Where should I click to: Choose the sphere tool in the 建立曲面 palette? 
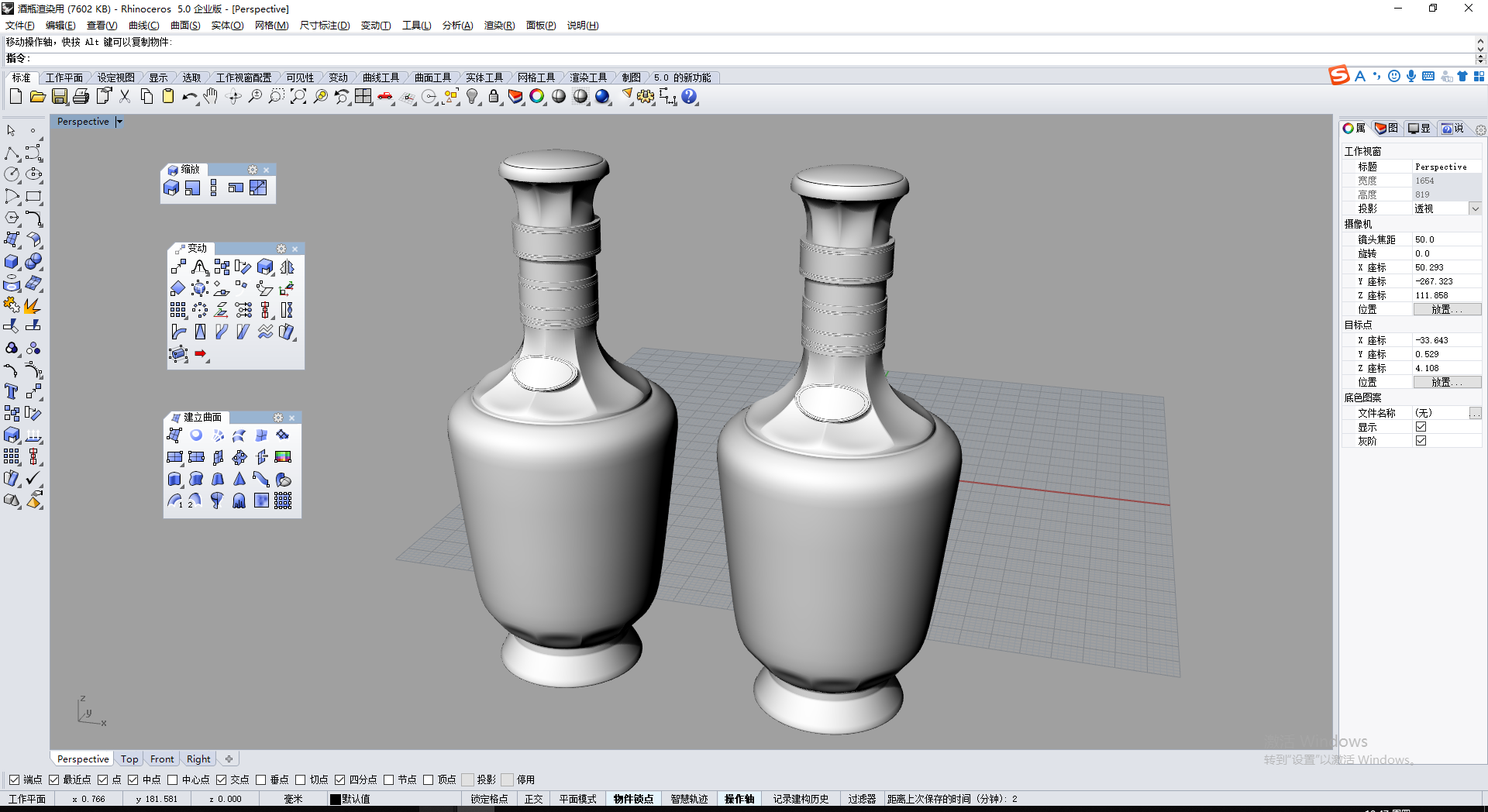click(196, 435)
